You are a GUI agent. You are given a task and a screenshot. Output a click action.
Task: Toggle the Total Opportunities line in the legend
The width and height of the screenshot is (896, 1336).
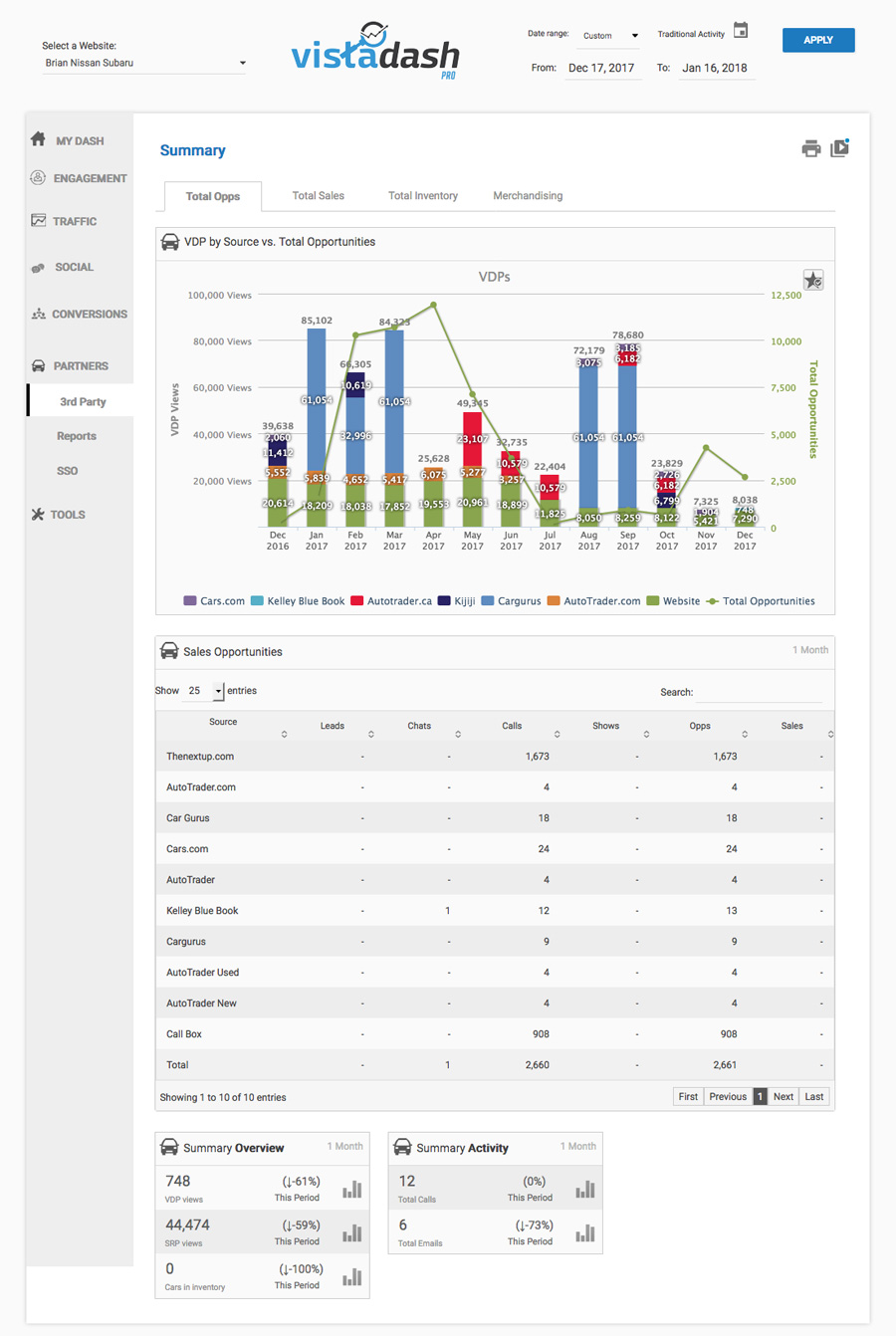click(761, 601)
